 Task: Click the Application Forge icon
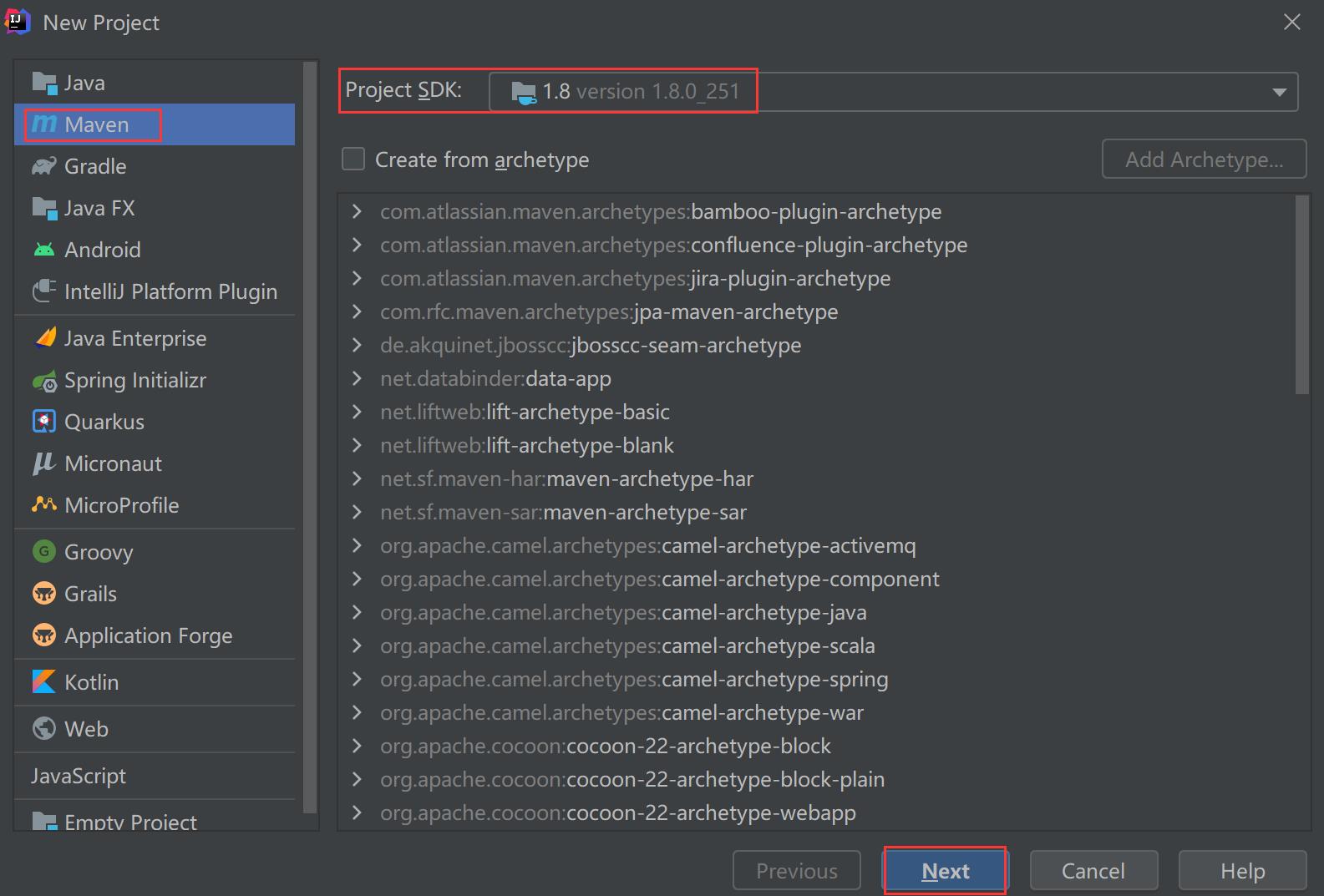[x=43, y=635]
